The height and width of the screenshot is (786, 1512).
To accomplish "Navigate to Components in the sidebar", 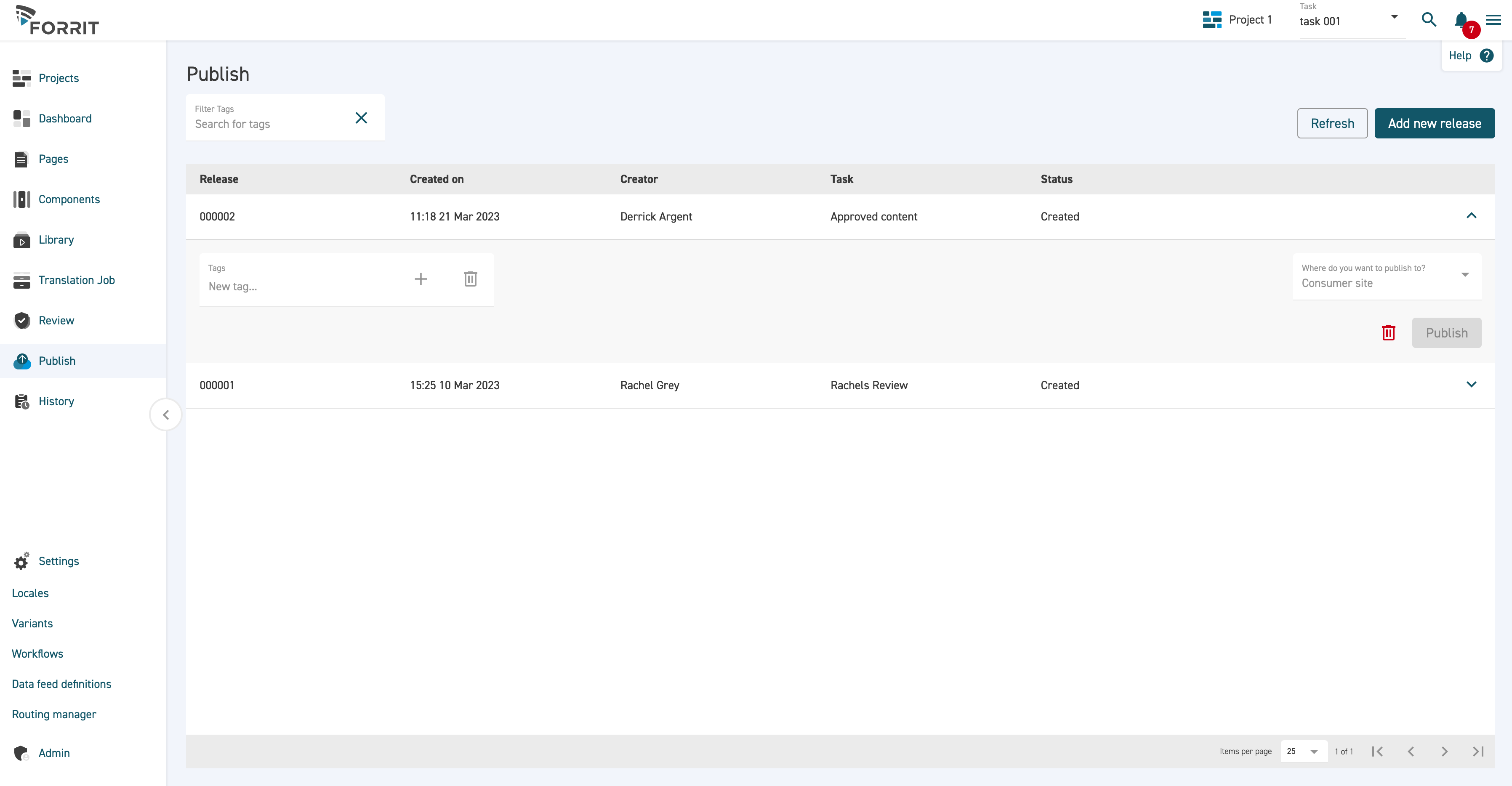I will [69, 199].
